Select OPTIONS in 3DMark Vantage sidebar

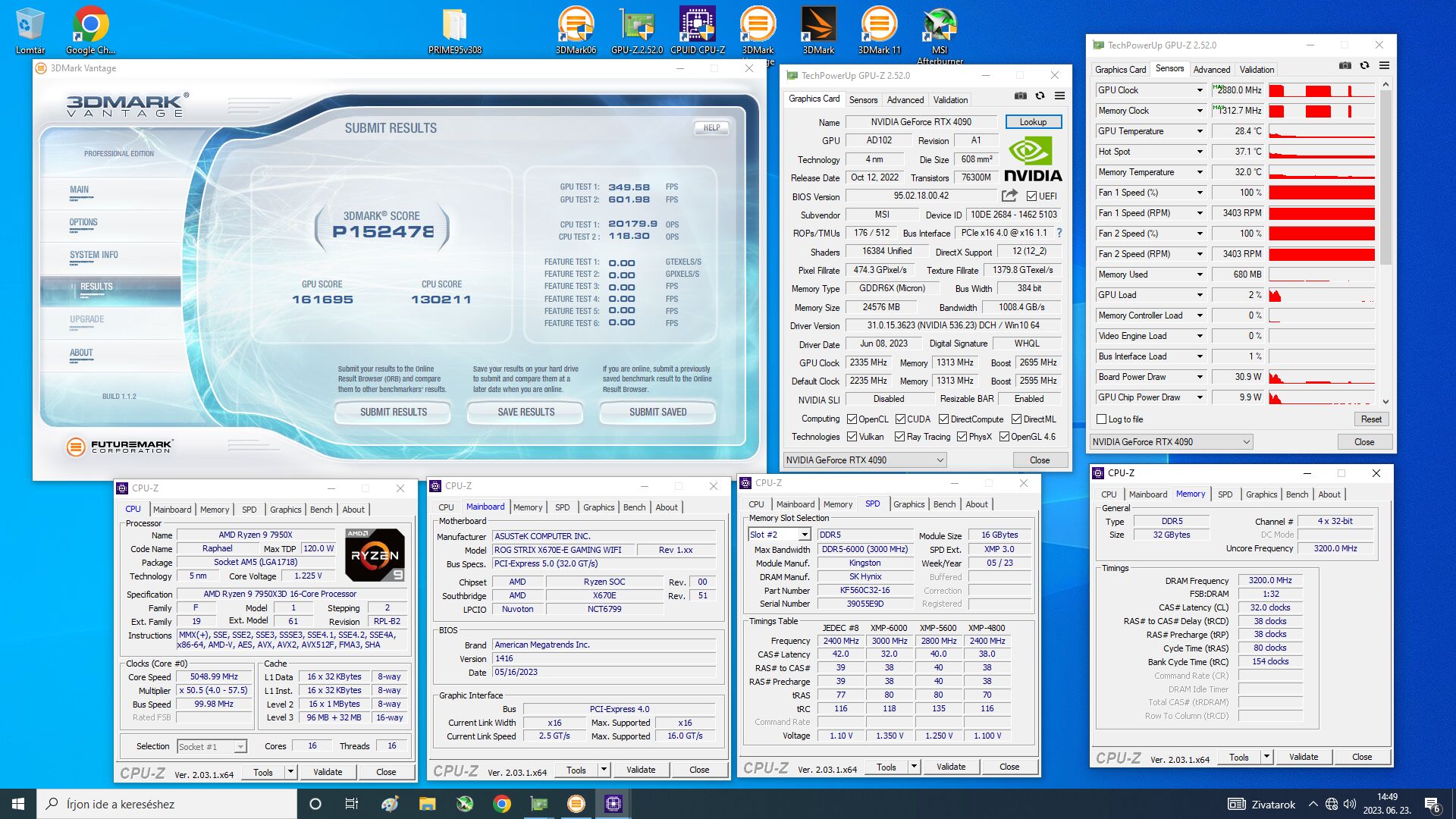click(x=83, y=223)
